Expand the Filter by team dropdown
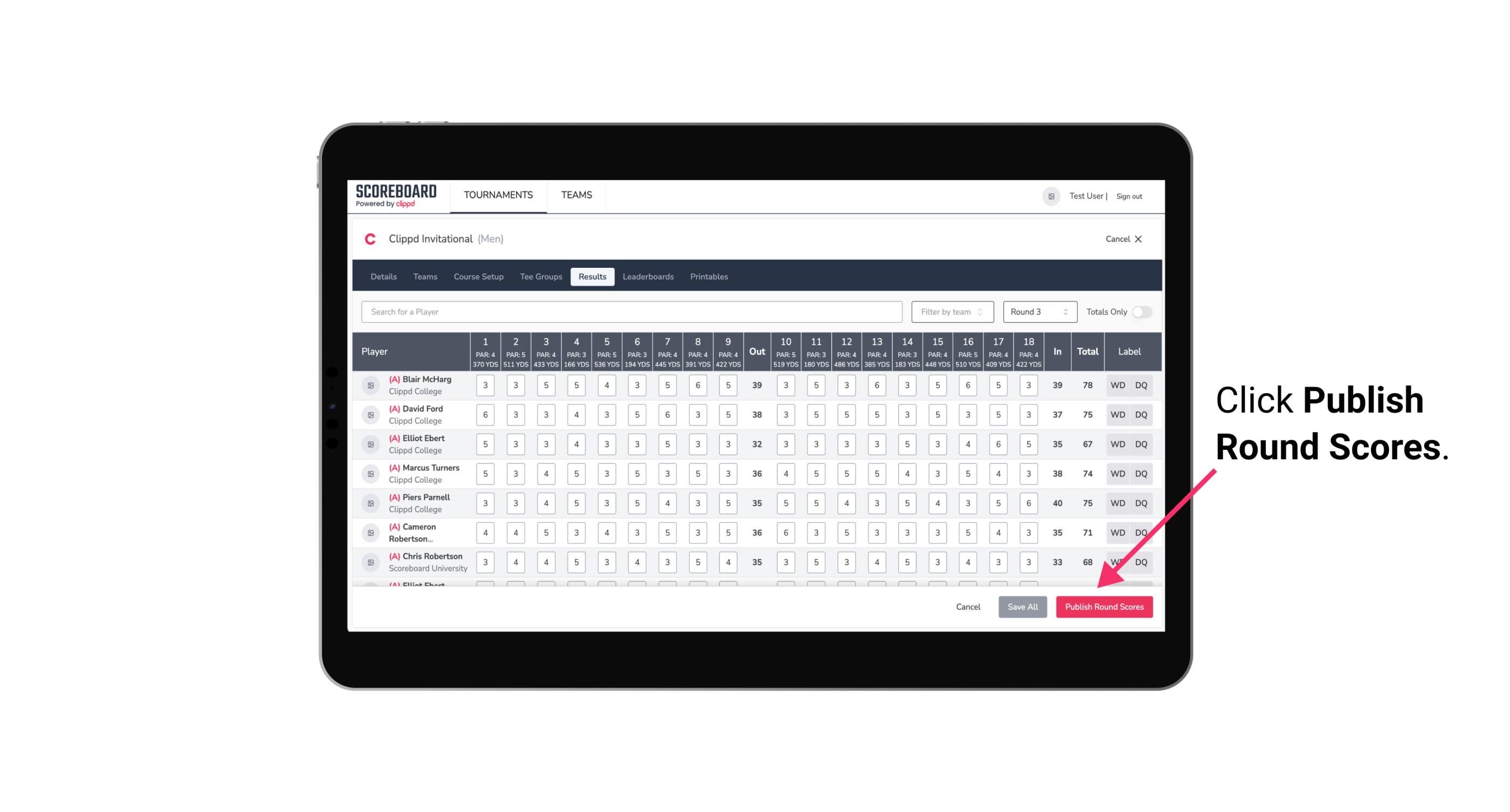 (951, 312)
